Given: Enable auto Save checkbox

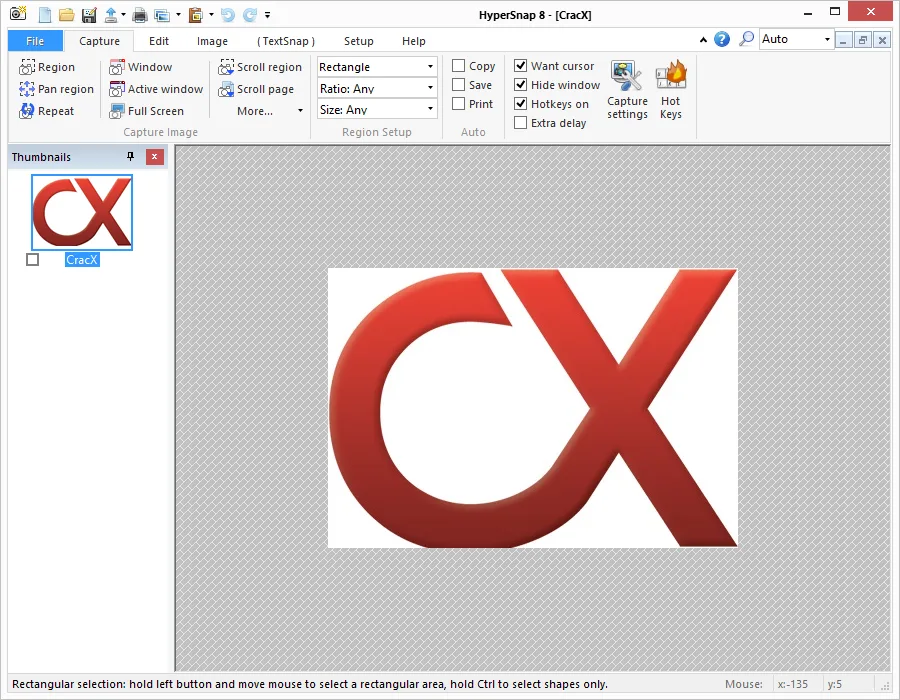Looking at the screenshot, I should (x=459, y=85).
